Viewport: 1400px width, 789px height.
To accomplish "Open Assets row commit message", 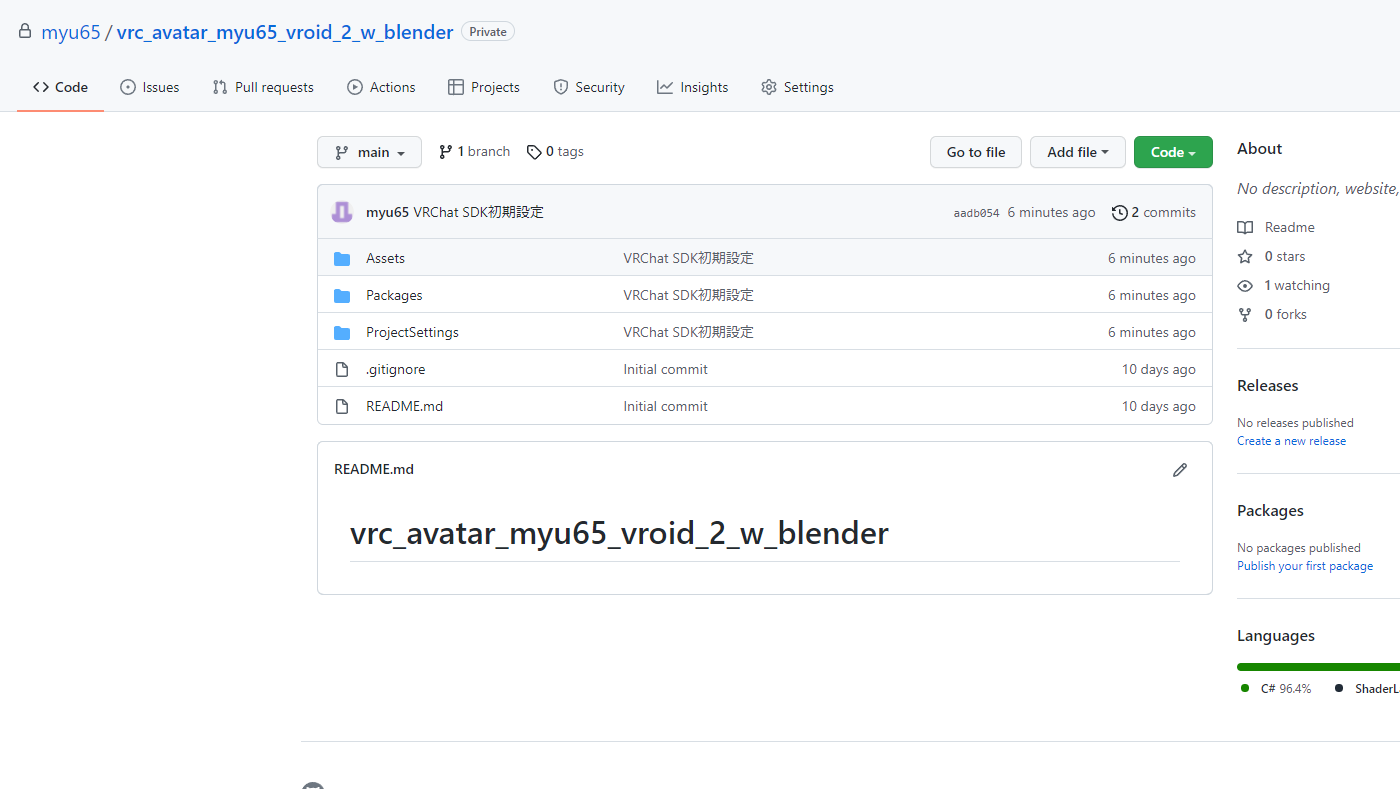I will [x=688, y=258].
